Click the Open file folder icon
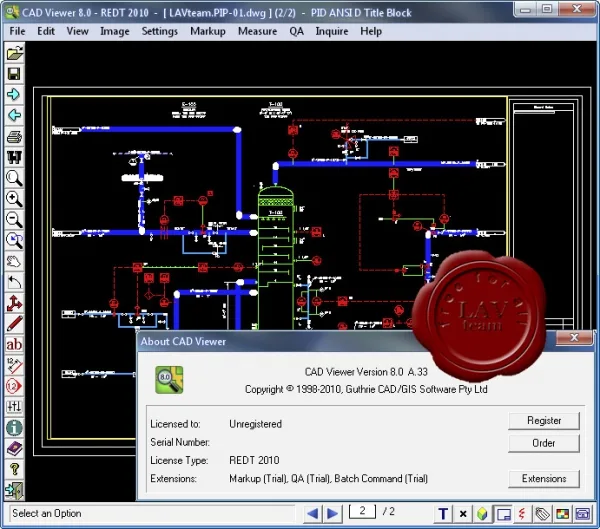Screen dimensions: 600x529 click(x=15, y=53)
